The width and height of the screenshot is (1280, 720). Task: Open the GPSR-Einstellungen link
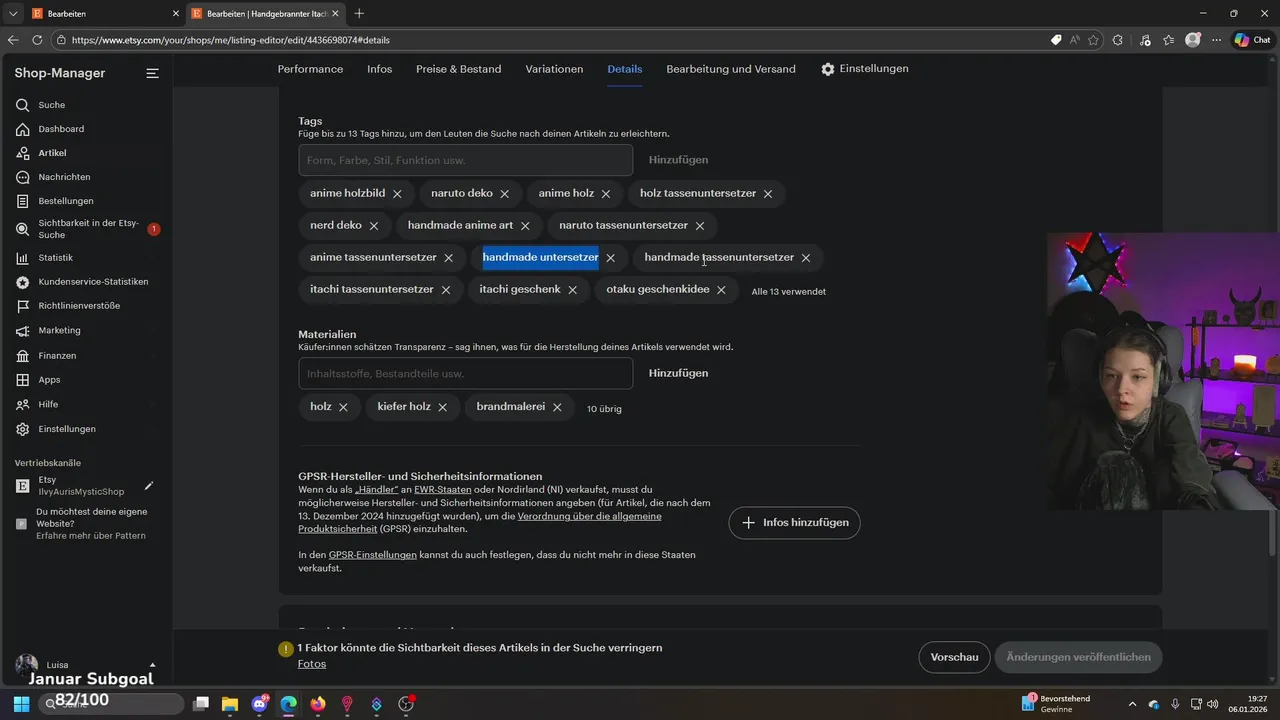point(373,555)
